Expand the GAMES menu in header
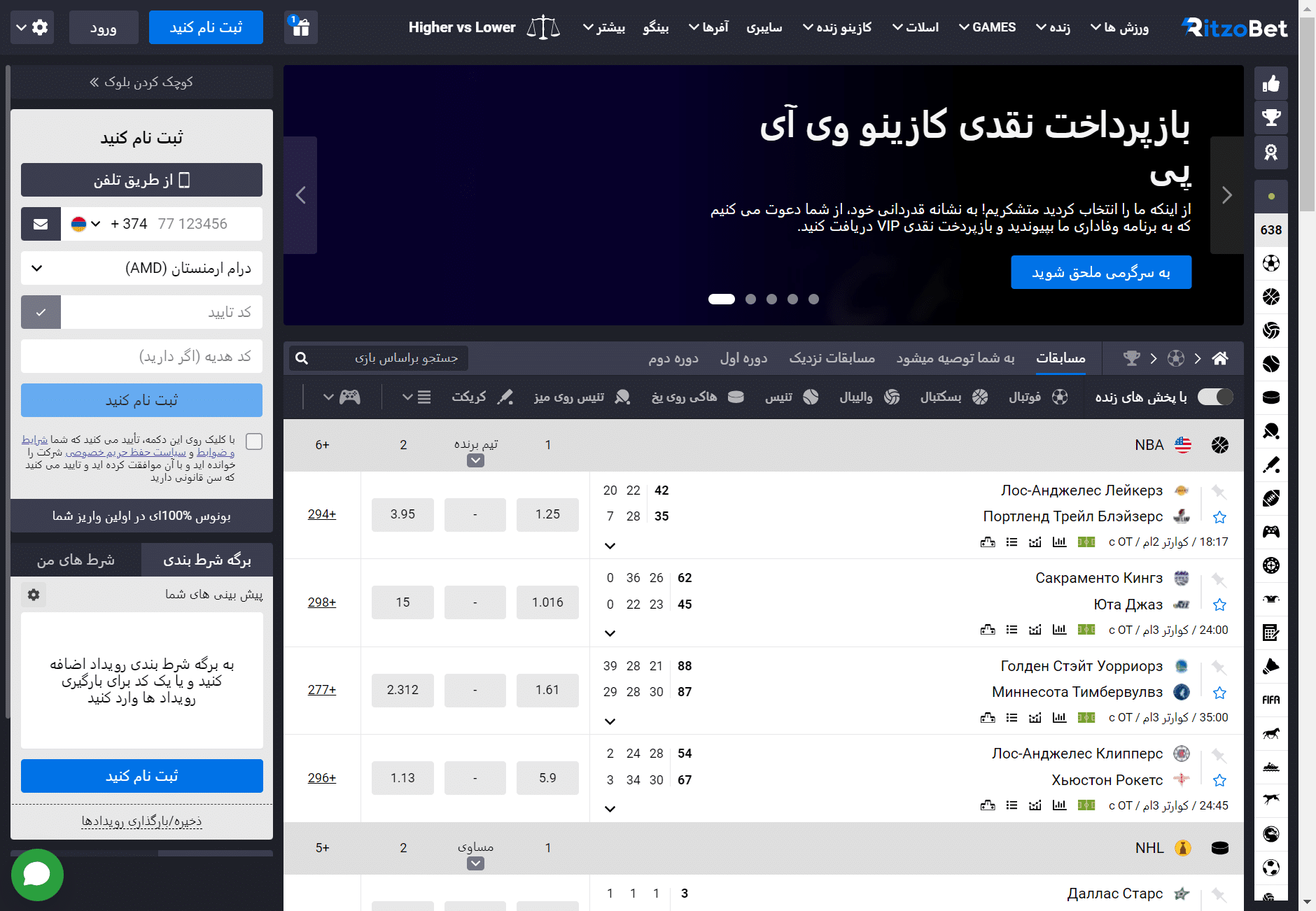 click(987, 27)
